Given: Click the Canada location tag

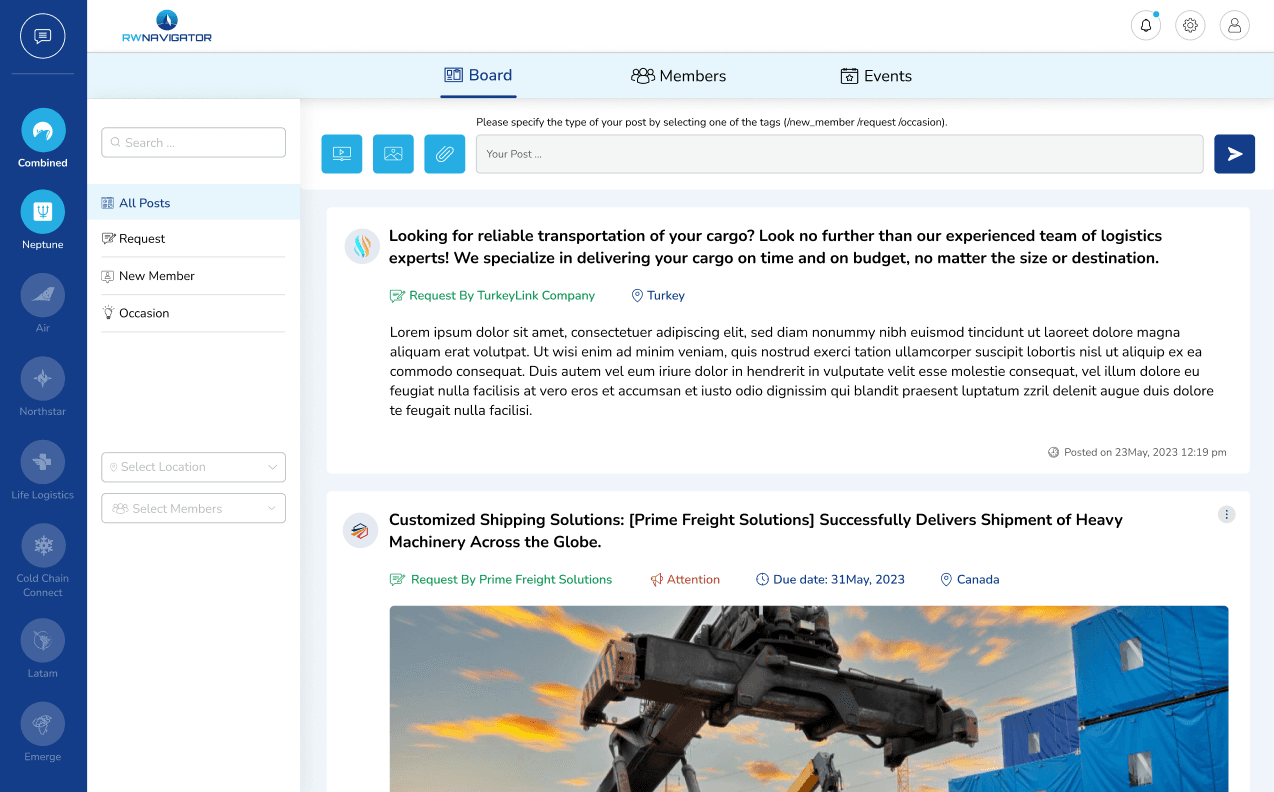Looking at the screenshot, I should coord(970,580).
